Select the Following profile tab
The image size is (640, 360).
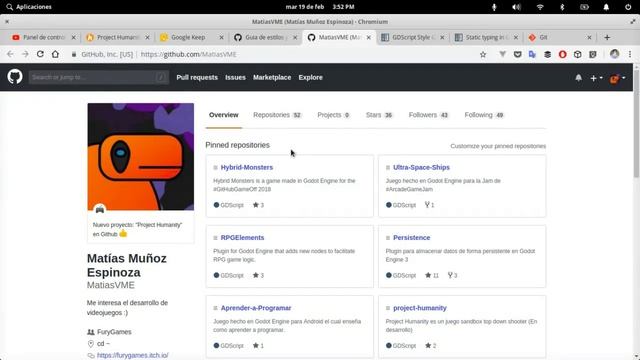tap(484, 115)
